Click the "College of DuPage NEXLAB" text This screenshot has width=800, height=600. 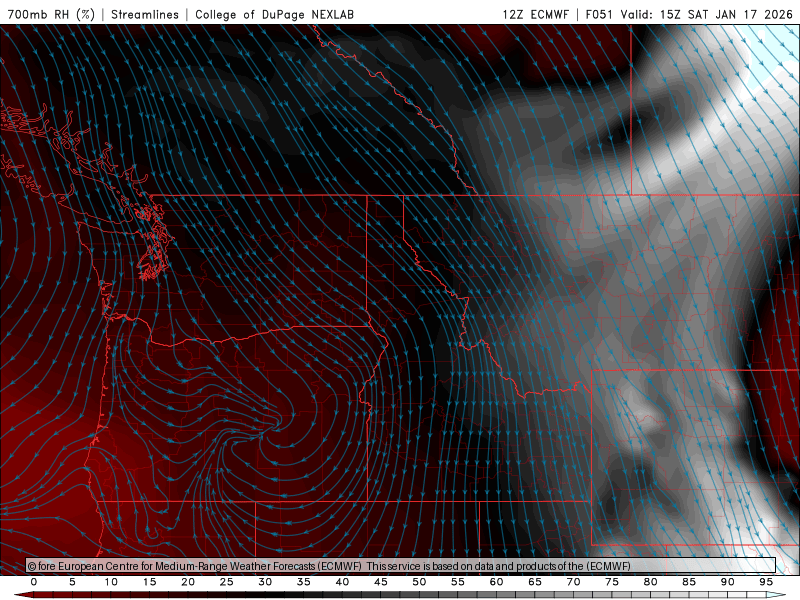tap(274, 14)
